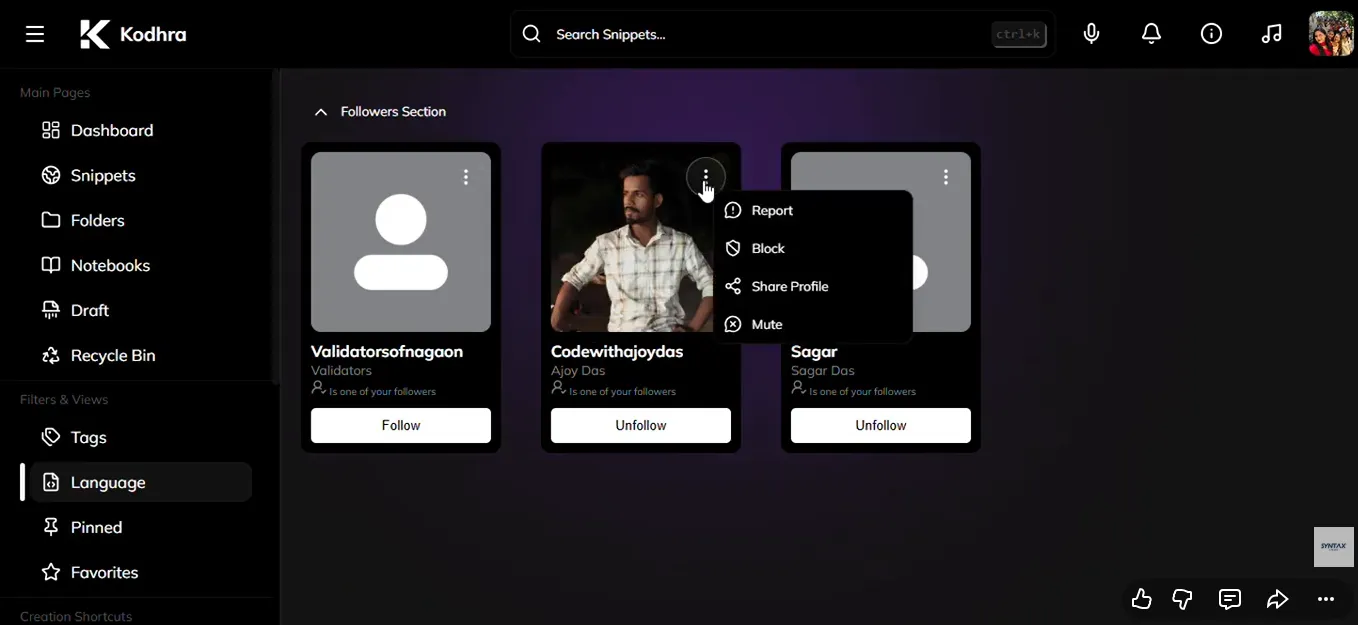Open options menu for Sagar card
The width and height of the screenshot is (1358, 625).
pos(946,177)
